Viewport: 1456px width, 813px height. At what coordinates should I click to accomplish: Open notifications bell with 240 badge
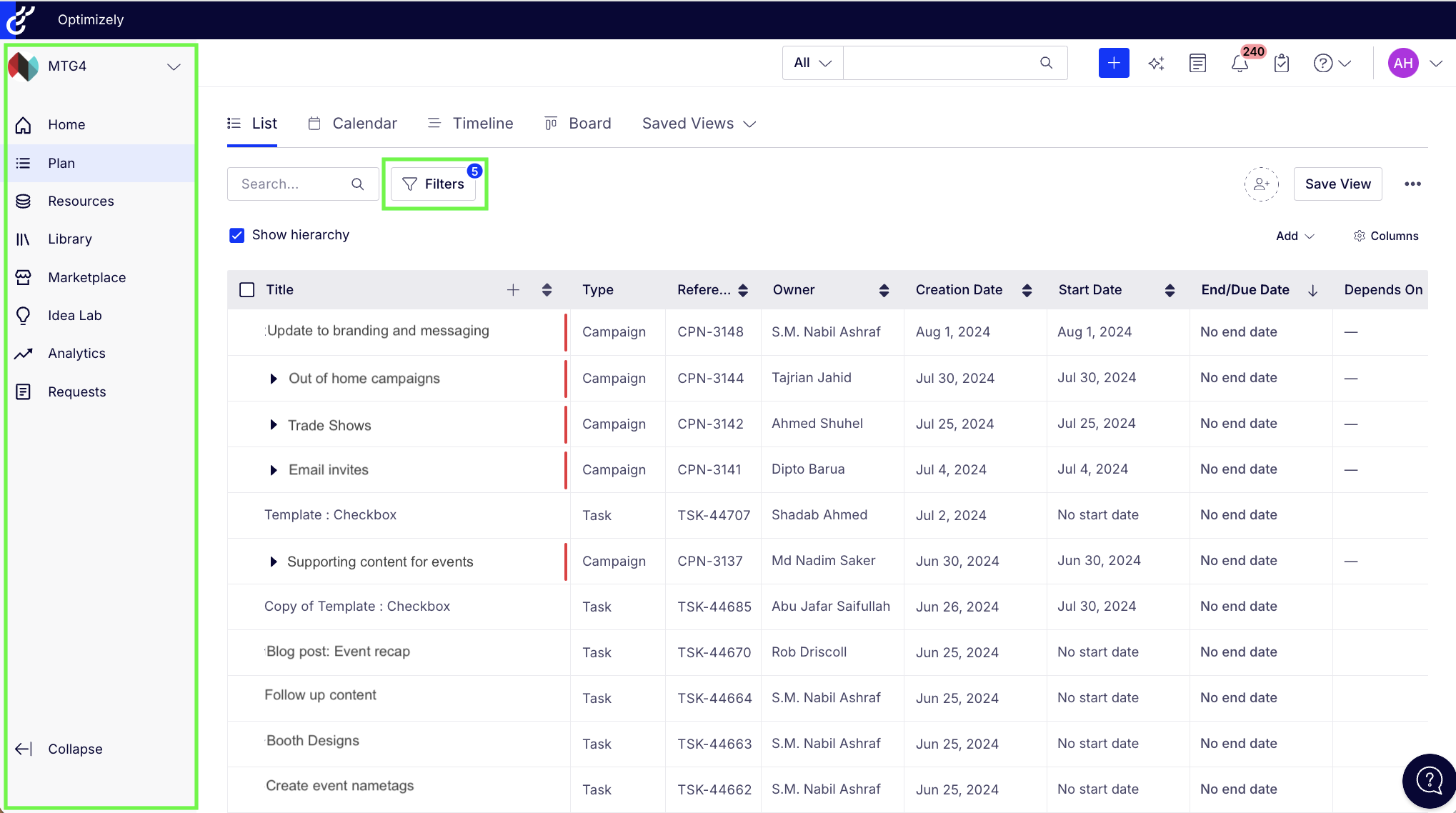[x=1240, y=63]
